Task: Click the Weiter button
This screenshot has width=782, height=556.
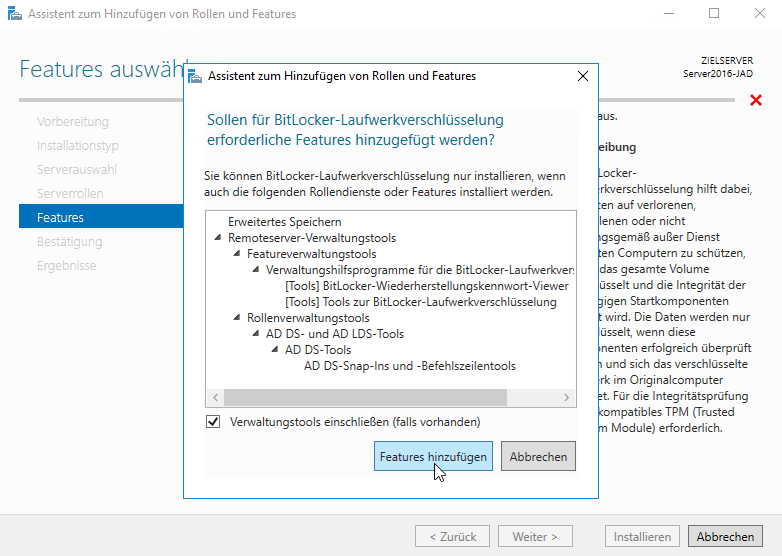Action: point(535,537)
